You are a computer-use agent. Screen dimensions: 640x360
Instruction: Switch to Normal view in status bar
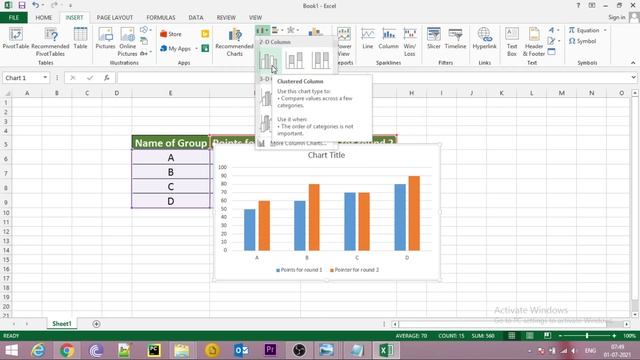pos(511,336)
